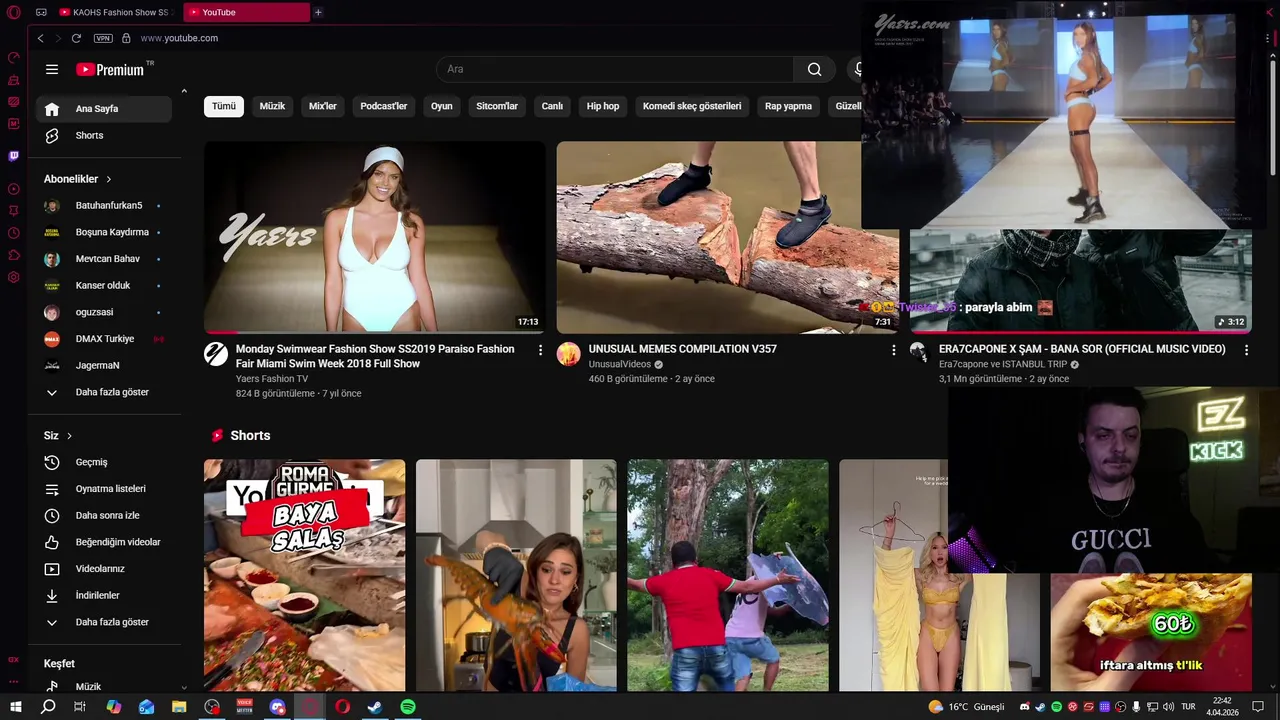Click the Ara search input field
The width and height of the screenshot is (1280, 720).
[615, 69]
